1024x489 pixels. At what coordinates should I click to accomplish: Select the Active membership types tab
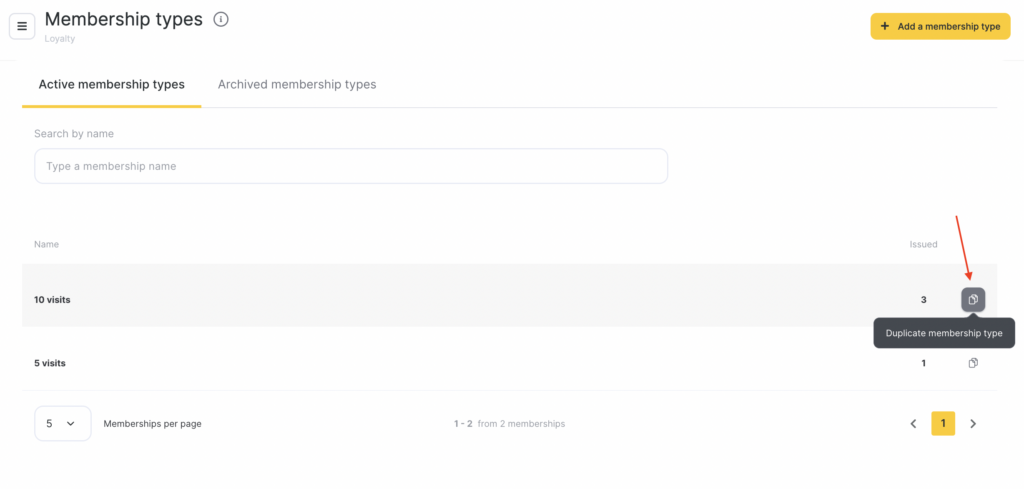111,84
